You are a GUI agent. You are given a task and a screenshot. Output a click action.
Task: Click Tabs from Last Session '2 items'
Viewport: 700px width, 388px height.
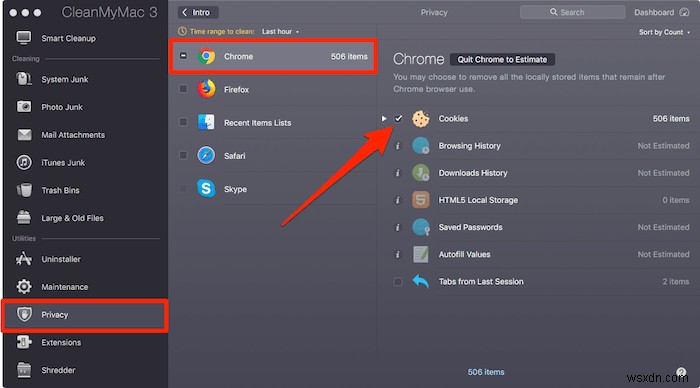[x=675, y=281]
